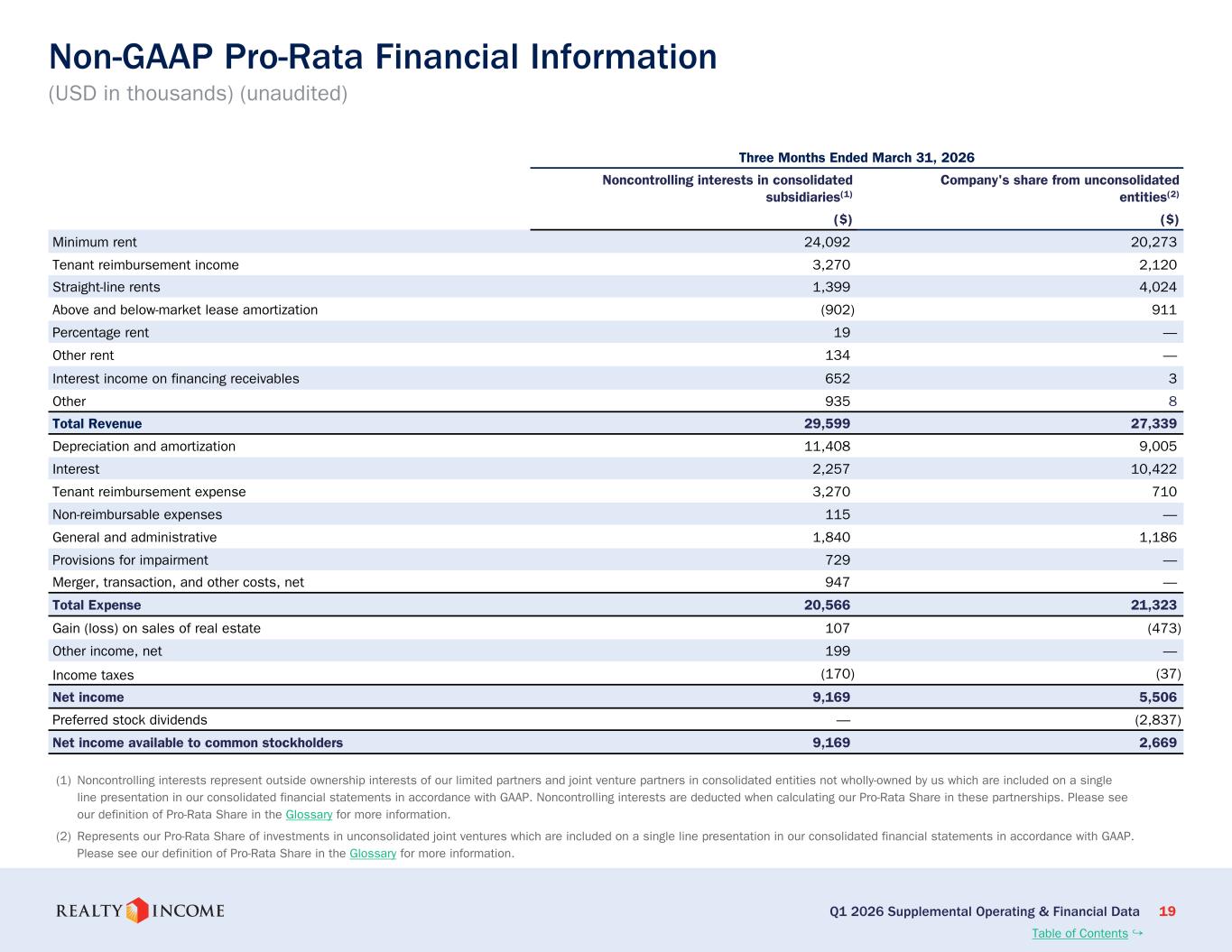Click the value 20,273 for Minimum rent
Image resolution: width=1232 pixels, height=952 pixels.
(x=1153, y=242)
